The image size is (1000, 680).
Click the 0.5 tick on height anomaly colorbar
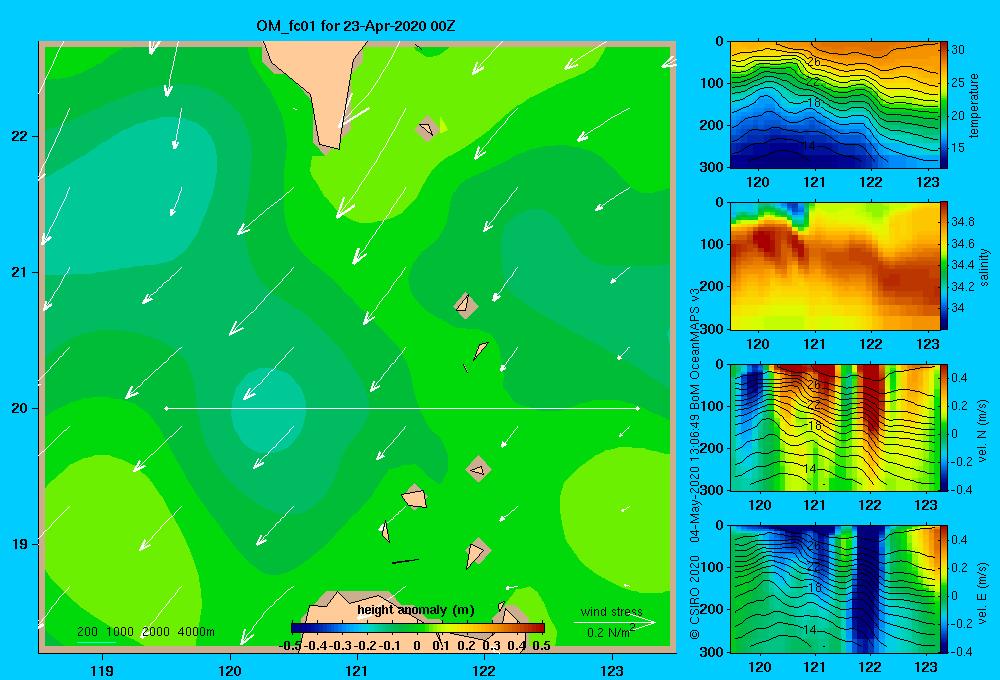[x=541, y=646]
